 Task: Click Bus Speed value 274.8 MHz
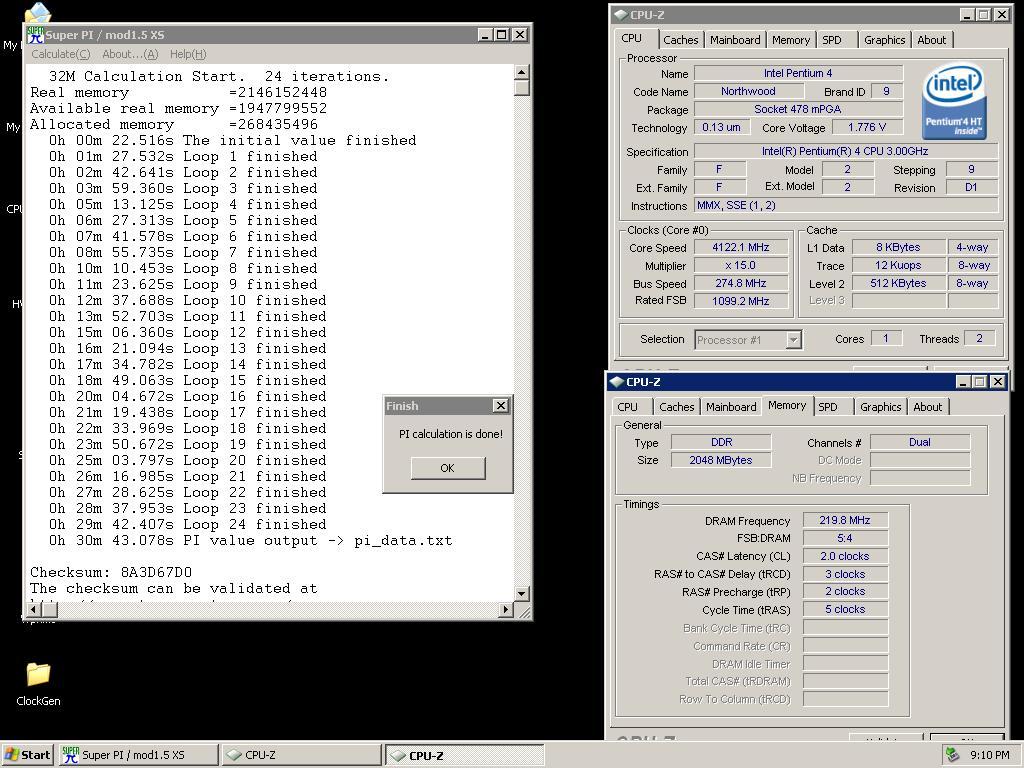pyautogui.click(x=741, y=283)
